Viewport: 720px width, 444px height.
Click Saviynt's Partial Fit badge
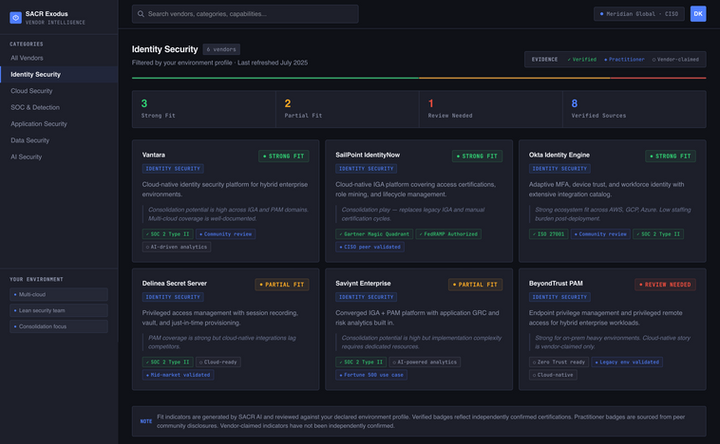click(475, 285)
